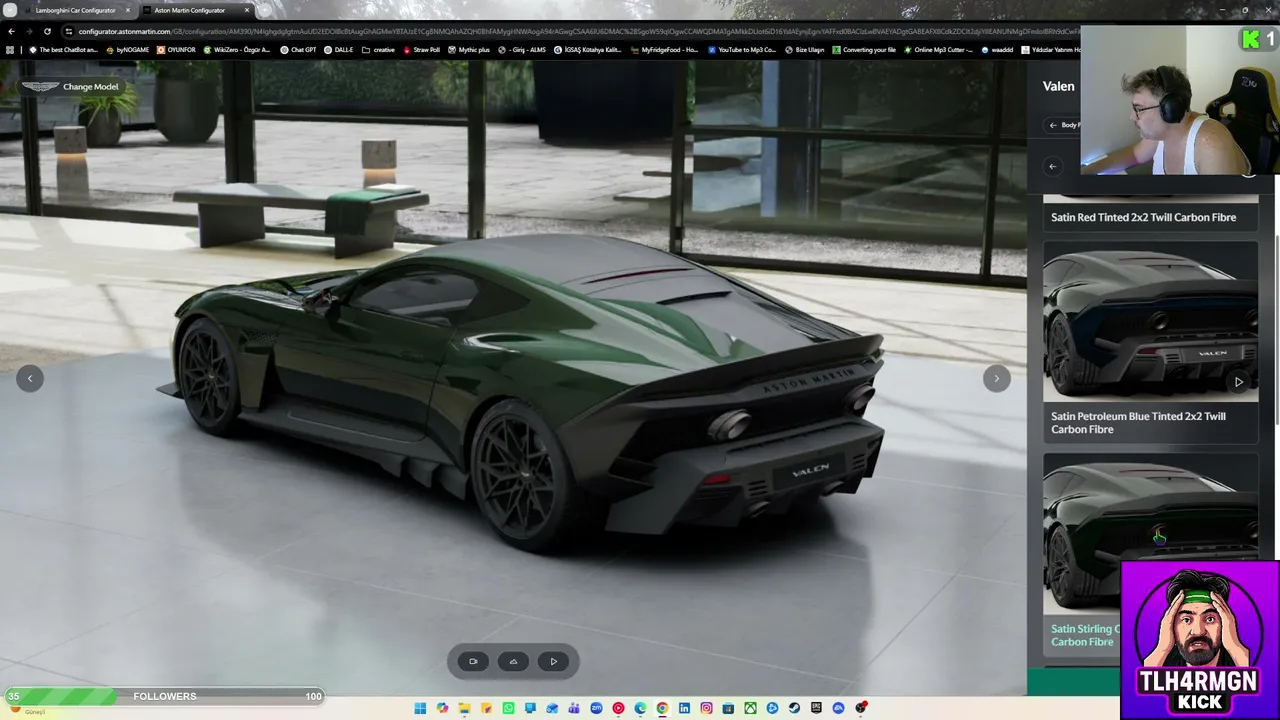
Task: Choose the Satin Petroleum Blue carbon fibre thumbnail
Action: tap(1150, 321)
